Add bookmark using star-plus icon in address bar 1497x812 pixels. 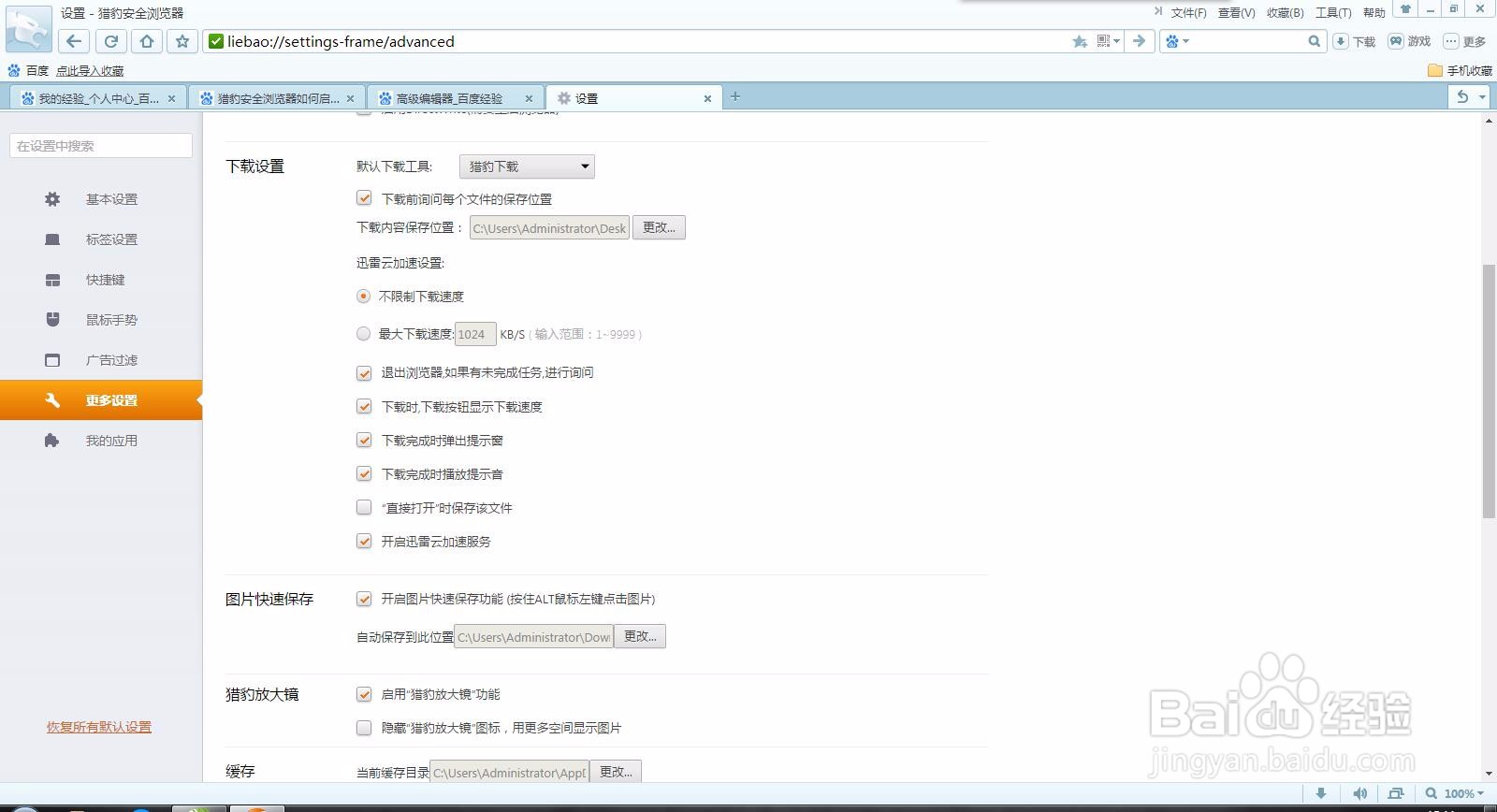pyautogui.click(x=1080, y=41)
